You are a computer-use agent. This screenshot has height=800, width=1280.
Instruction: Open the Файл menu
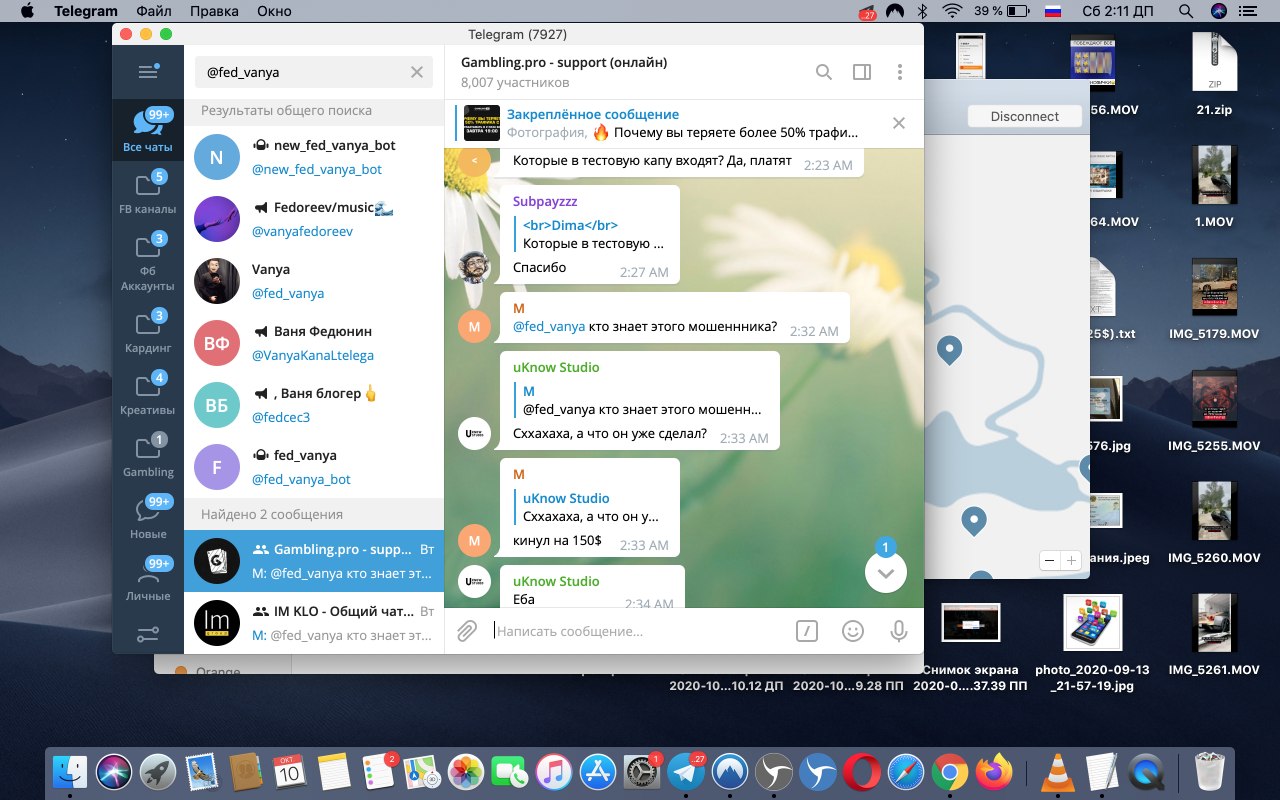tap(153, 11)
